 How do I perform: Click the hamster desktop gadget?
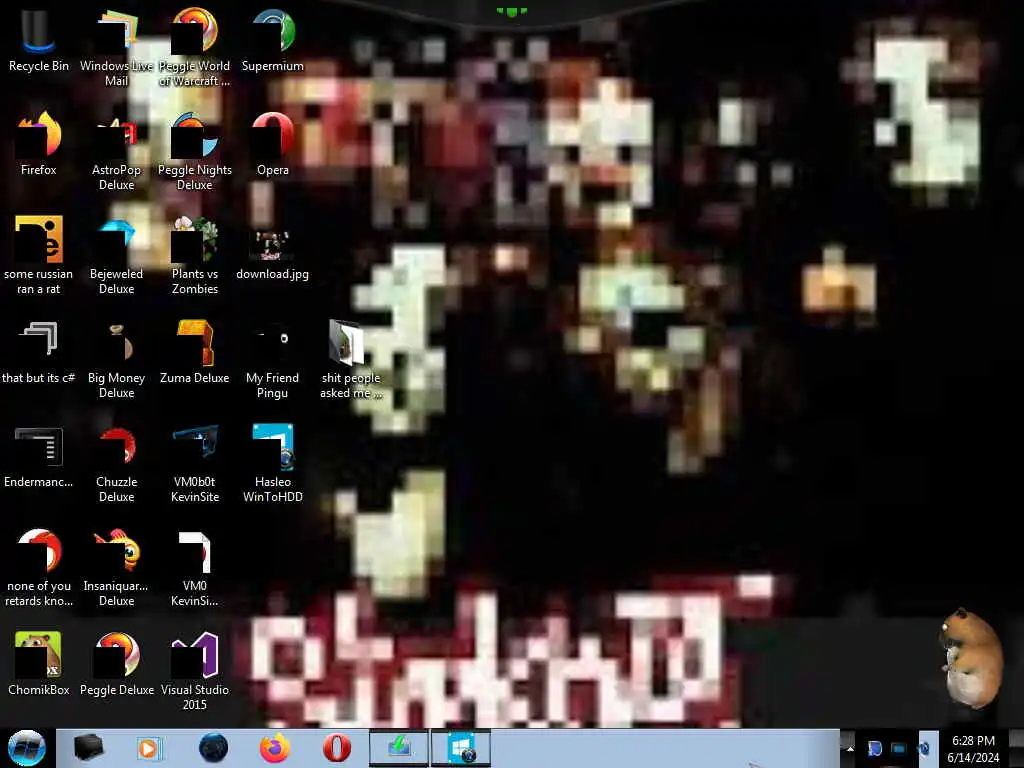pyautogui.click(x=971, y=658)
